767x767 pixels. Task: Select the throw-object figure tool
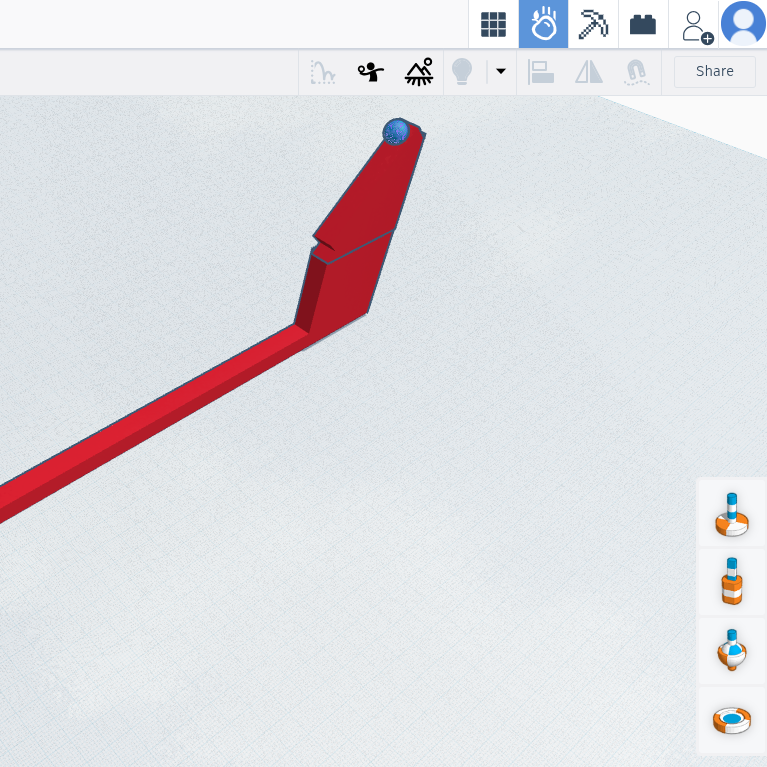click(371, 72)
